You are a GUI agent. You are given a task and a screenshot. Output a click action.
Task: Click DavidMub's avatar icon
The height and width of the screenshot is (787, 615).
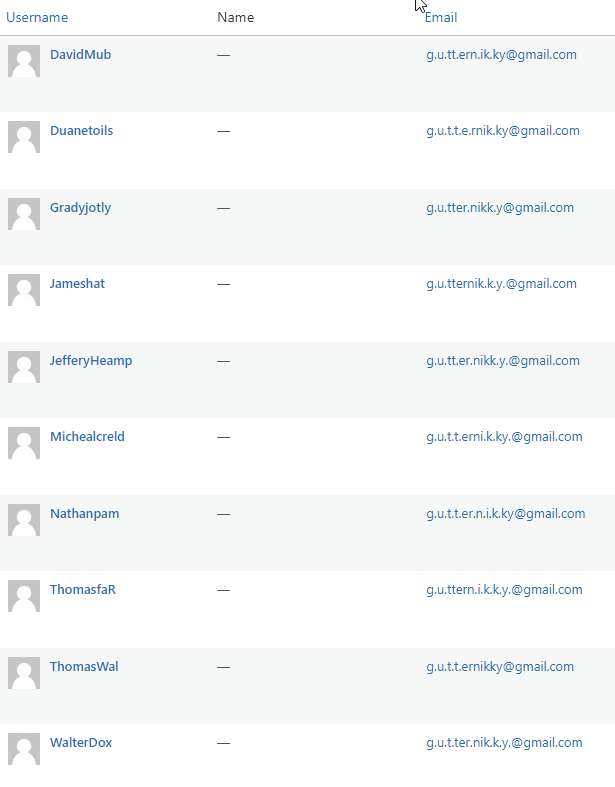[24, 61]
